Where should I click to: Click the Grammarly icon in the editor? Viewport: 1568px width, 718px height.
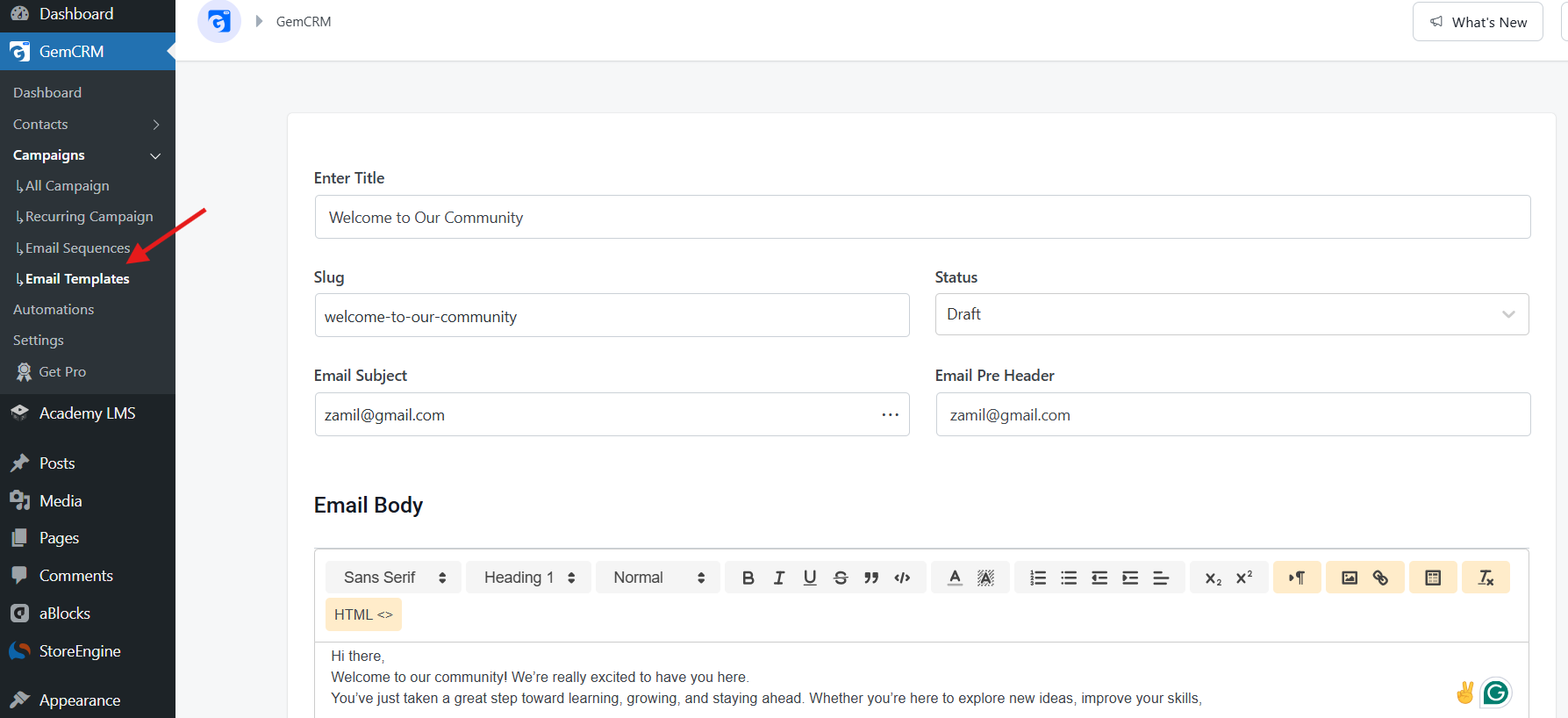(x=1496, y=693)
